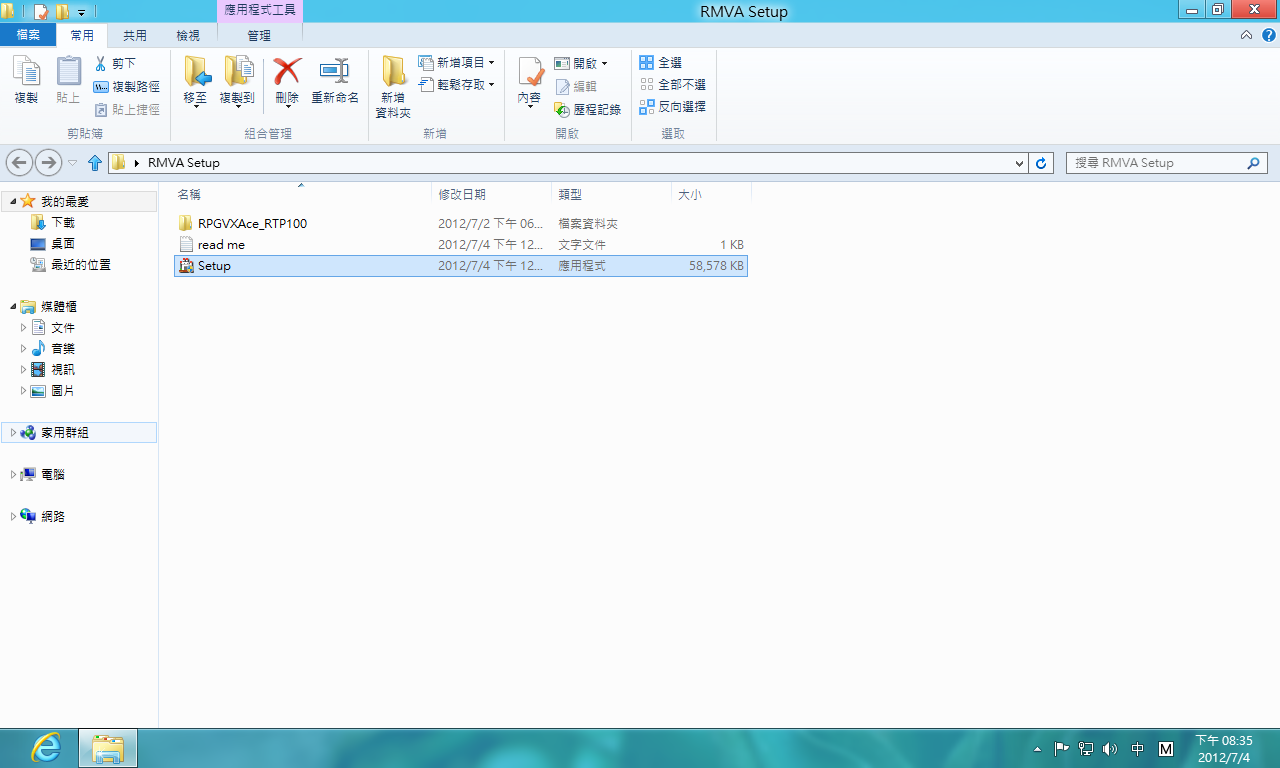Open the recent locations dropdown arrow
Screen dimensions: 1280x768
(72, 163)
